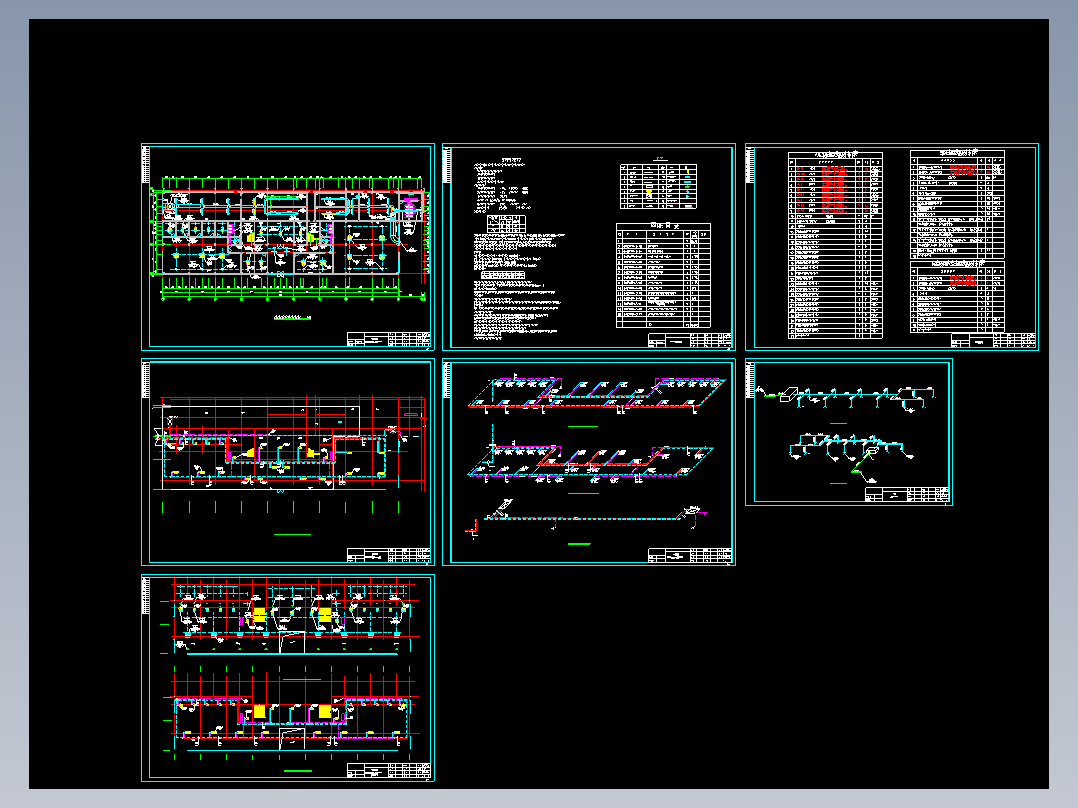Click the large materials table on the notes sheet
This screenshot has width=1078, height=808.
coord(663,275)
